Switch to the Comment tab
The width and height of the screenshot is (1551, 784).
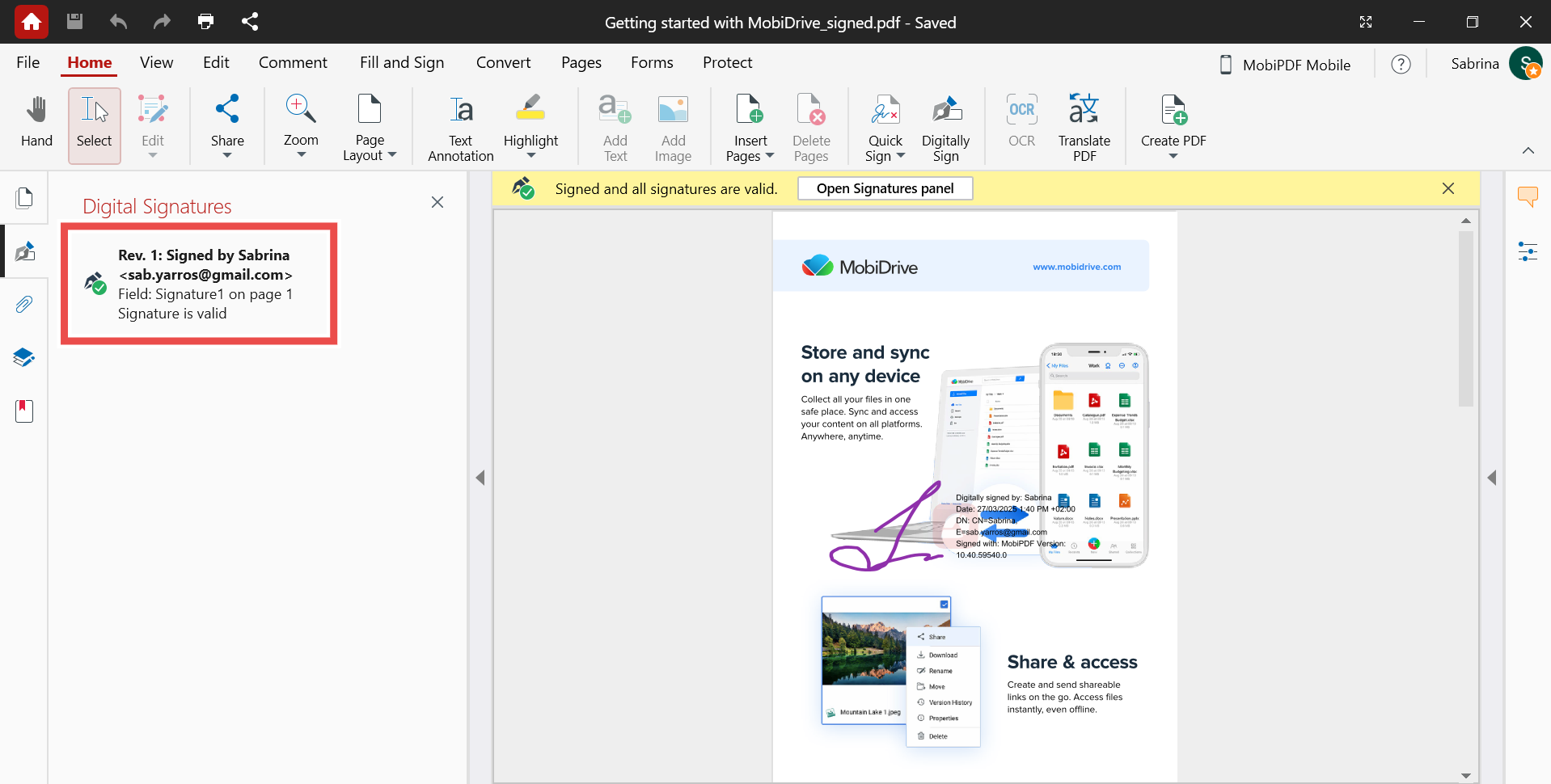point(293,62)
